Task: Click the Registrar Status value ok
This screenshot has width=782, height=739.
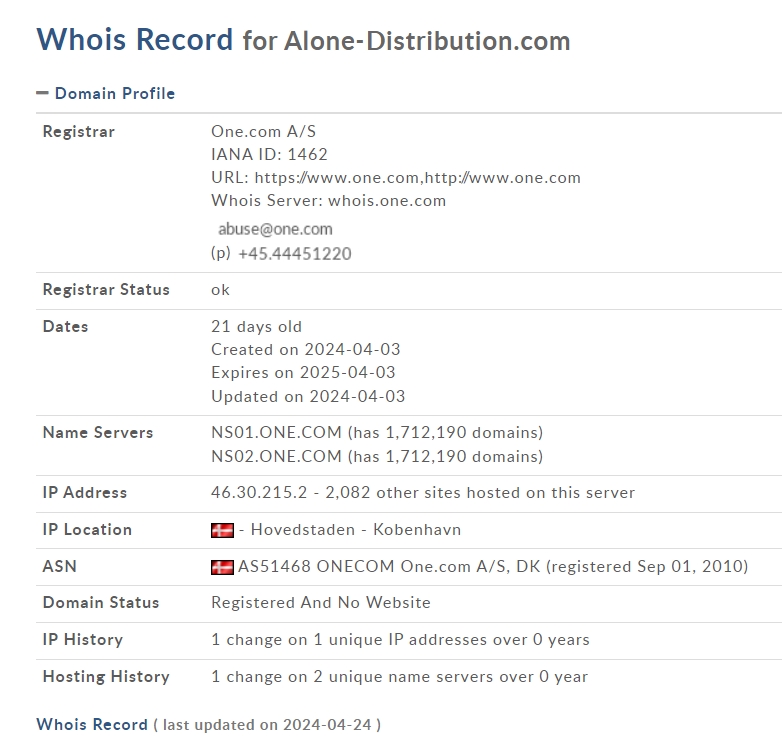Action: (220, 290)
